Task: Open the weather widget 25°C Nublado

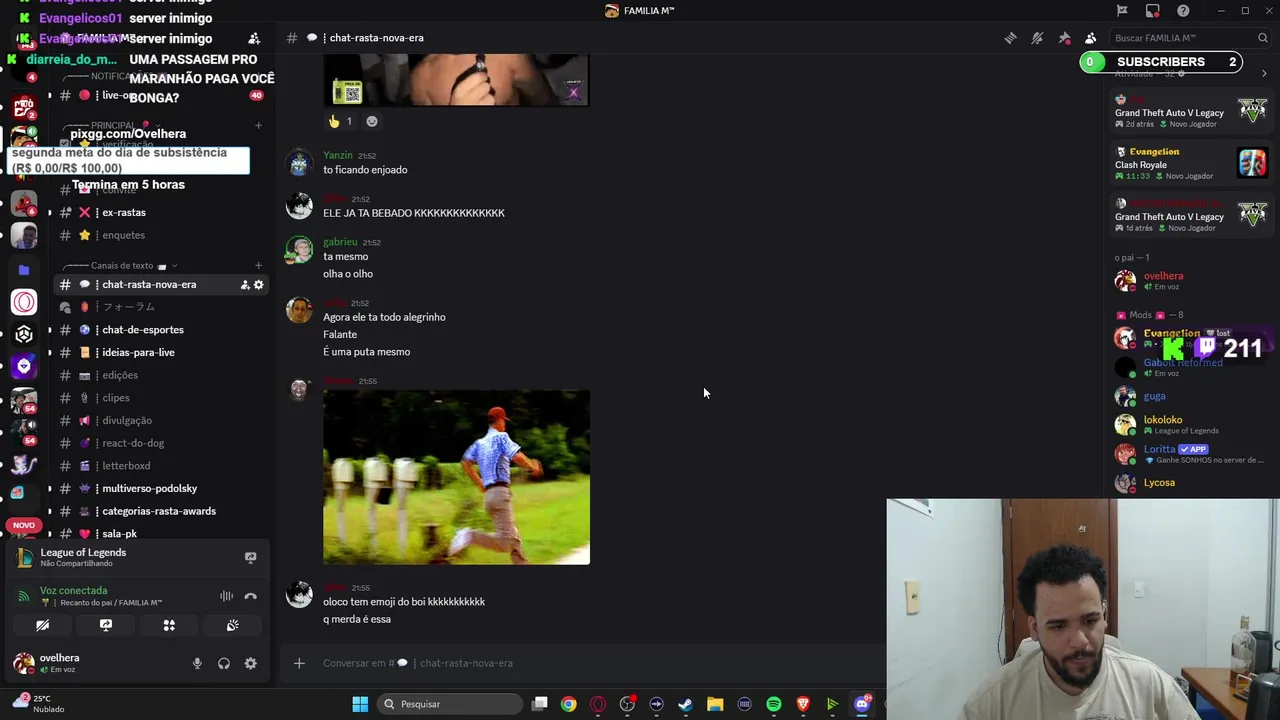Action: pyautogui.click(x=40, y=704)
